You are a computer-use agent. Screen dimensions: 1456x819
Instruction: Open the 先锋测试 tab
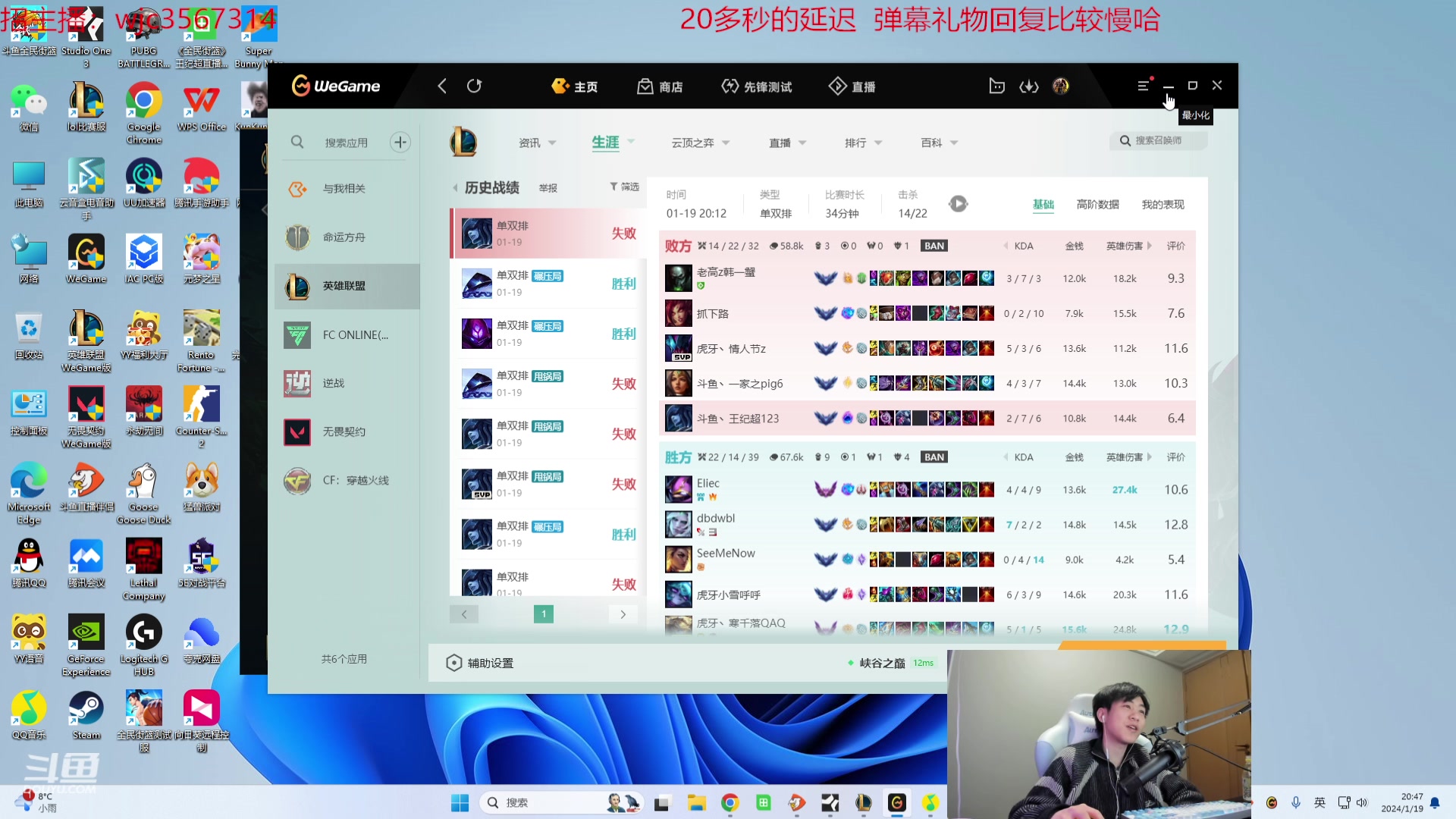point(756,86)
